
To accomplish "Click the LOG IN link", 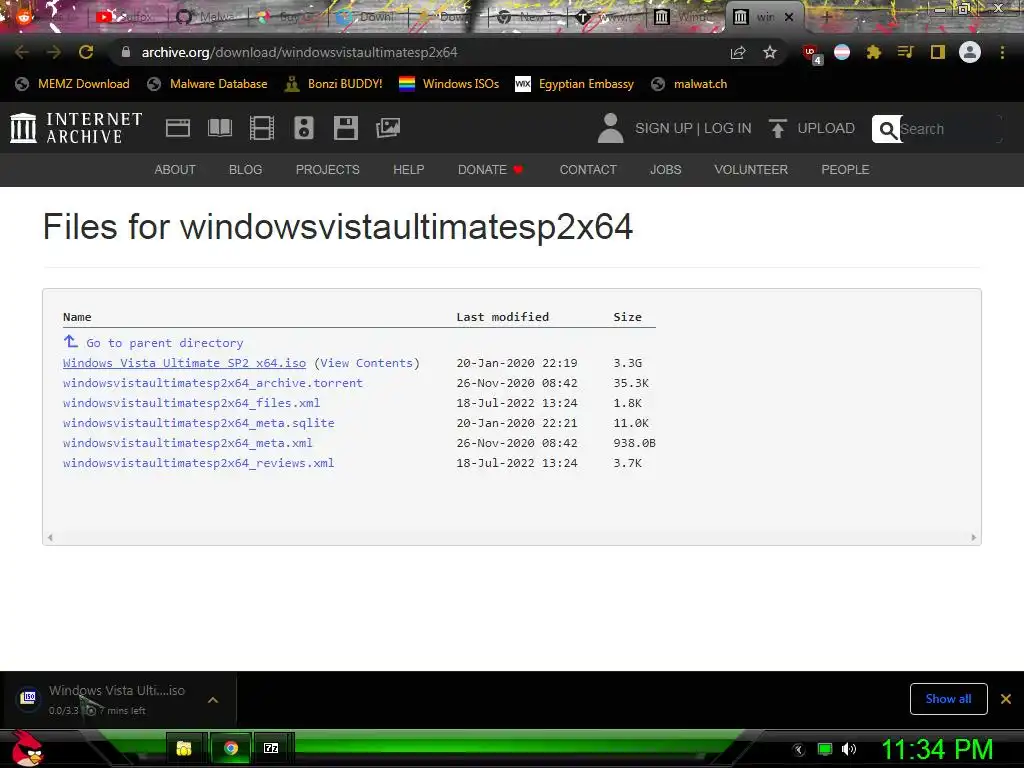I will coord(728,128).
